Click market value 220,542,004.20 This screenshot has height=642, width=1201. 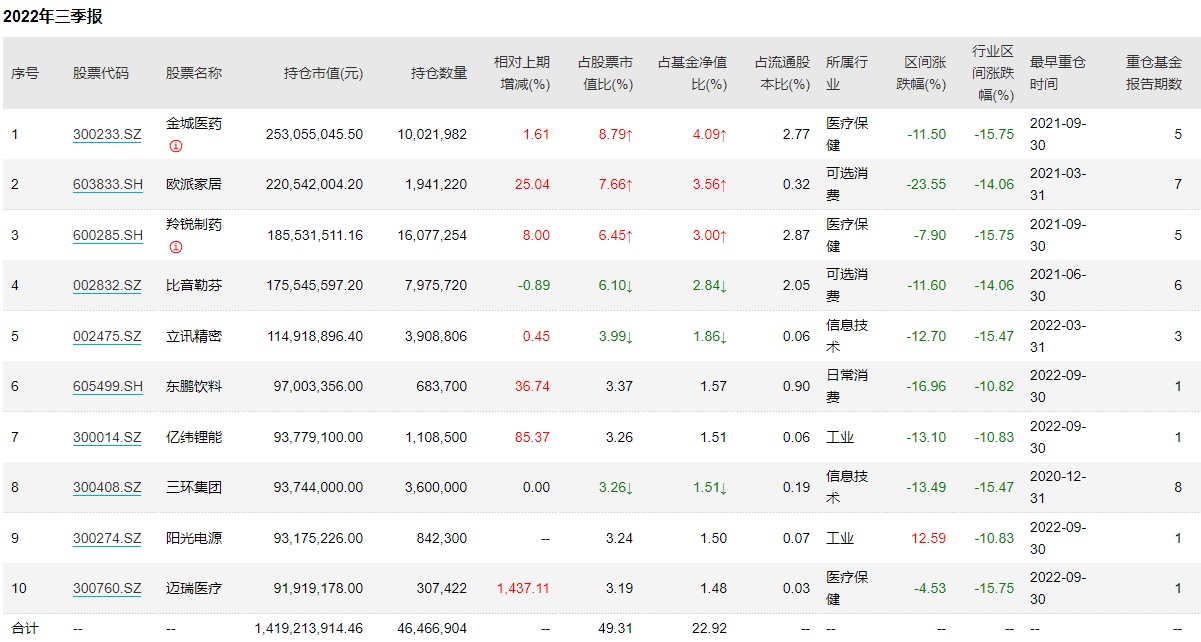click(x=315, y=184)
